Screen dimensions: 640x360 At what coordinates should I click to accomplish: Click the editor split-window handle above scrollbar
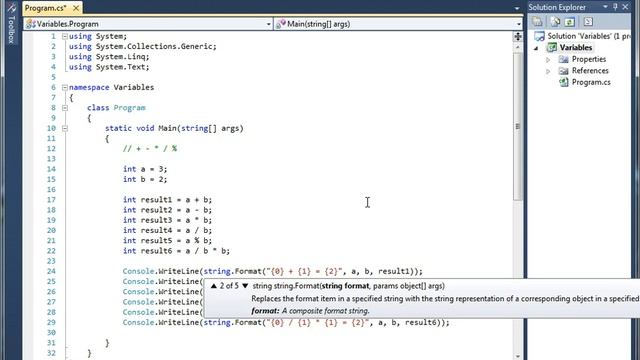(x=518, y=36)
